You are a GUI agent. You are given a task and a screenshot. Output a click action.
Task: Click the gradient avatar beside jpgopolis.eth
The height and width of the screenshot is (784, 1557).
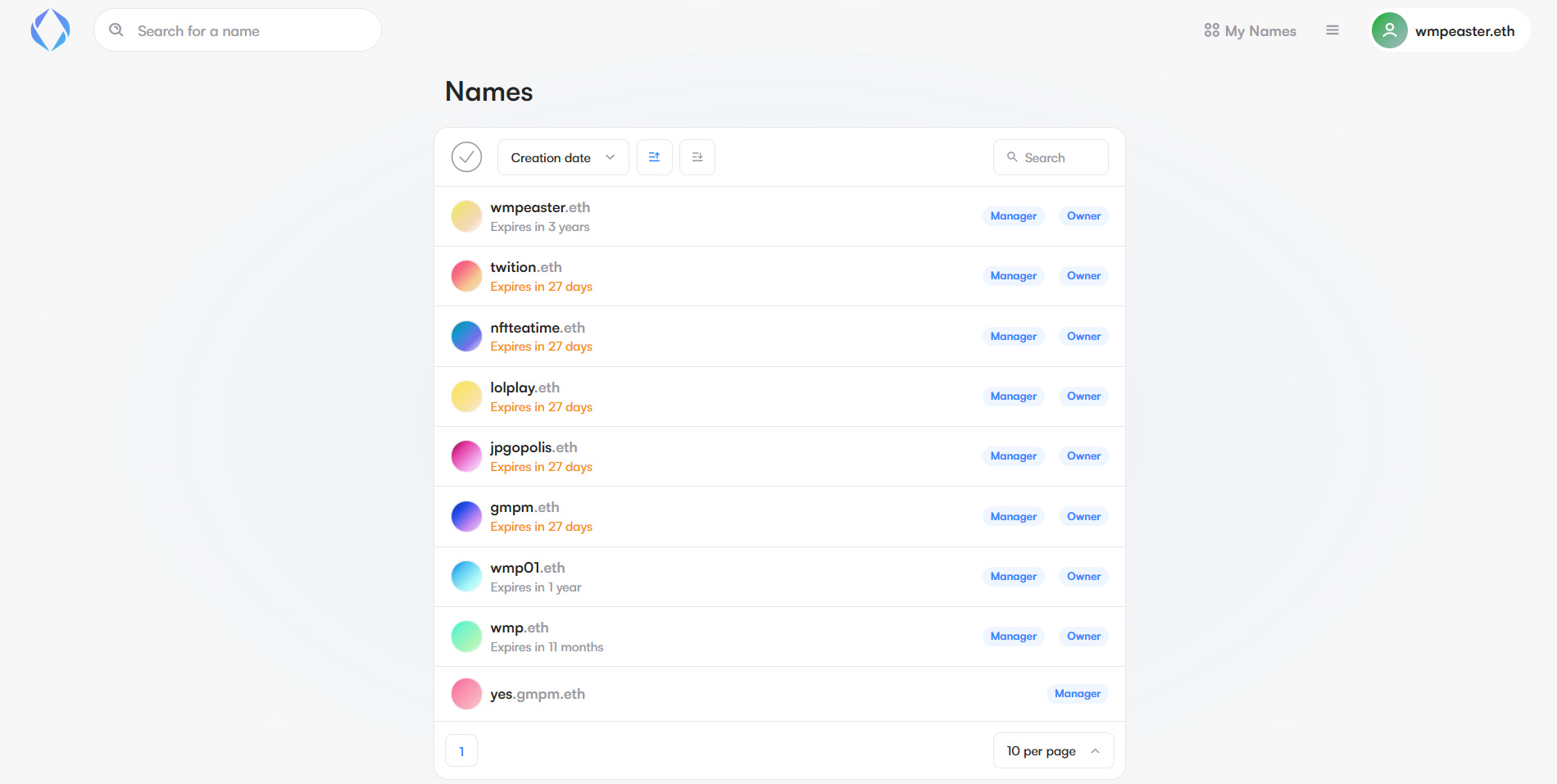pyautogui.click(x=466, y=455)
